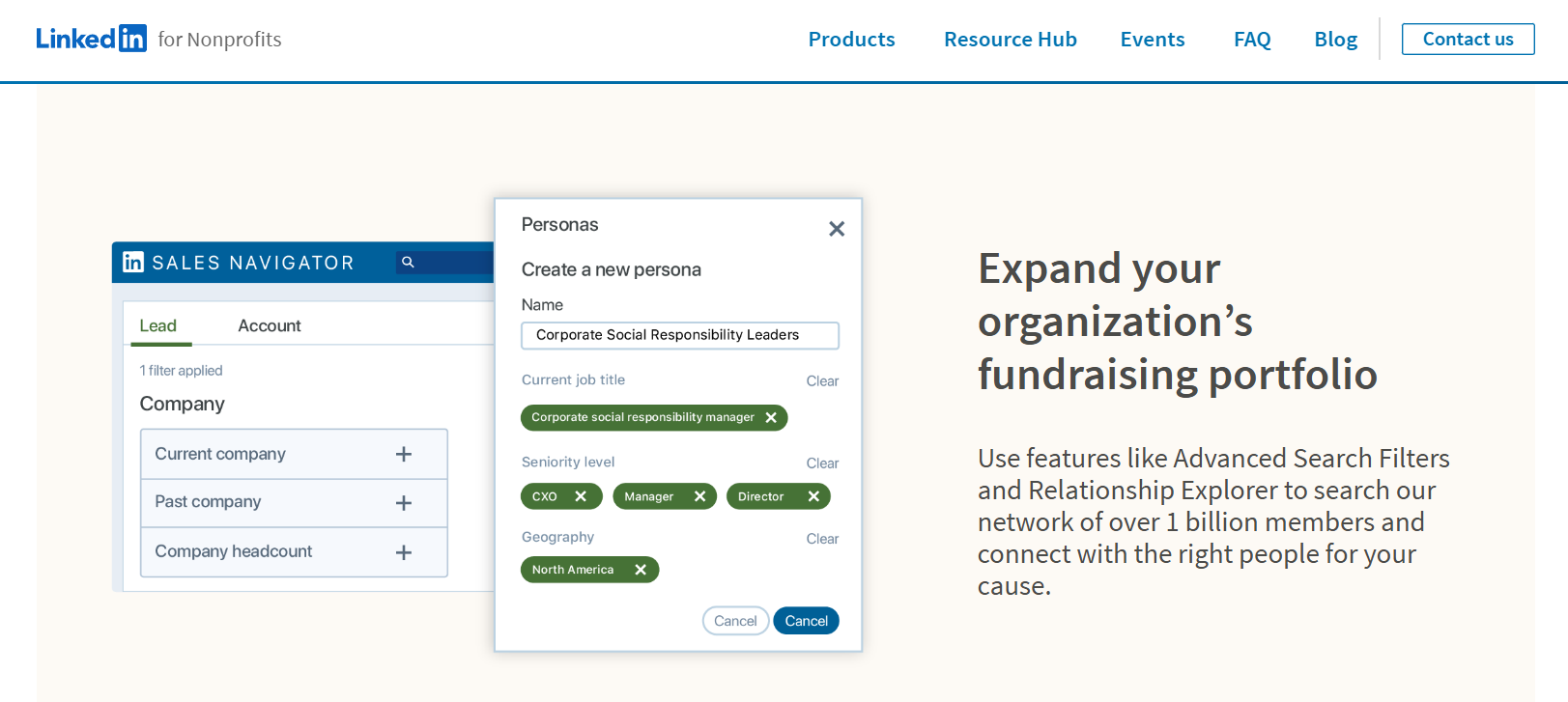Click the 'SALES NAVIGATOR' title text
Viewport: 1568px width, 702px height.
[253, 263]
